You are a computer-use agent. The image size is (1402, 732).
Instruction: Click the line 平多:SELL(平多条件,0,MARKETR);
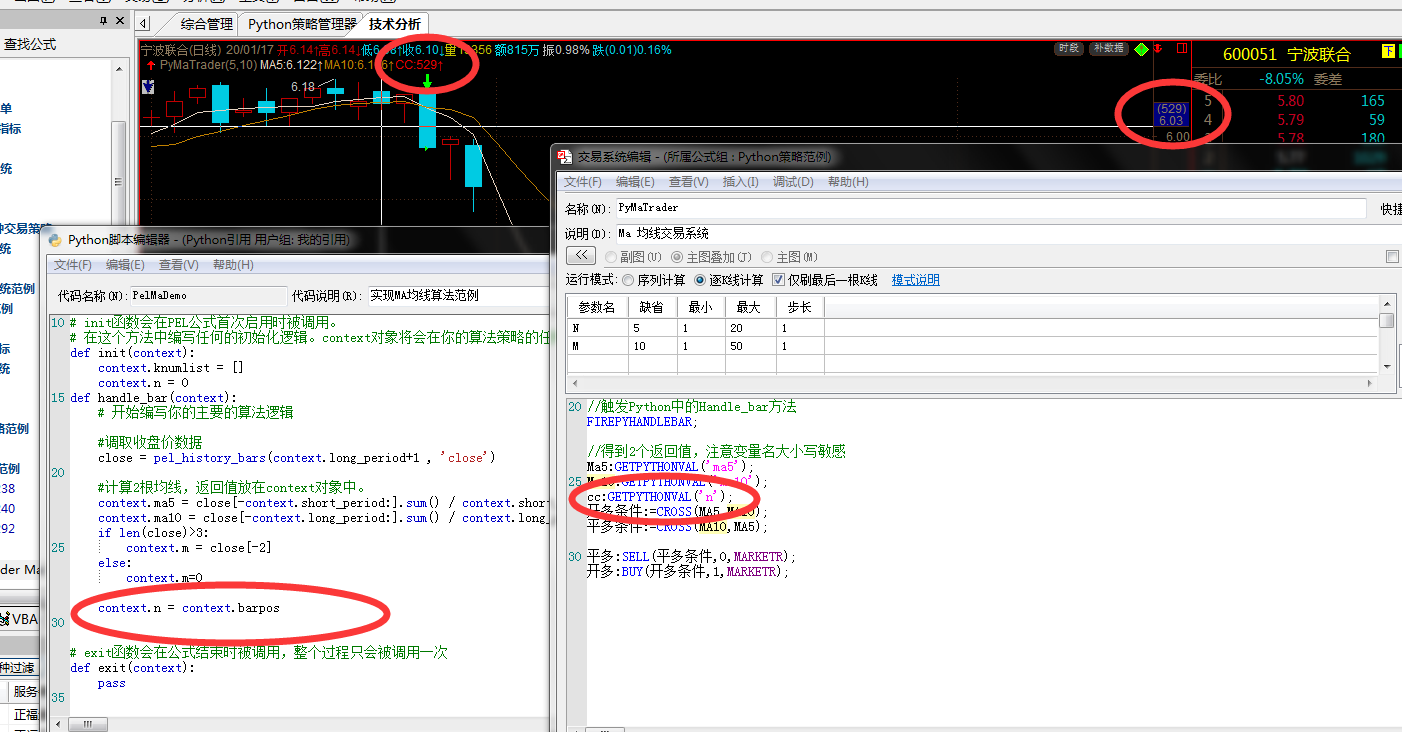click(x=691, y=556)
